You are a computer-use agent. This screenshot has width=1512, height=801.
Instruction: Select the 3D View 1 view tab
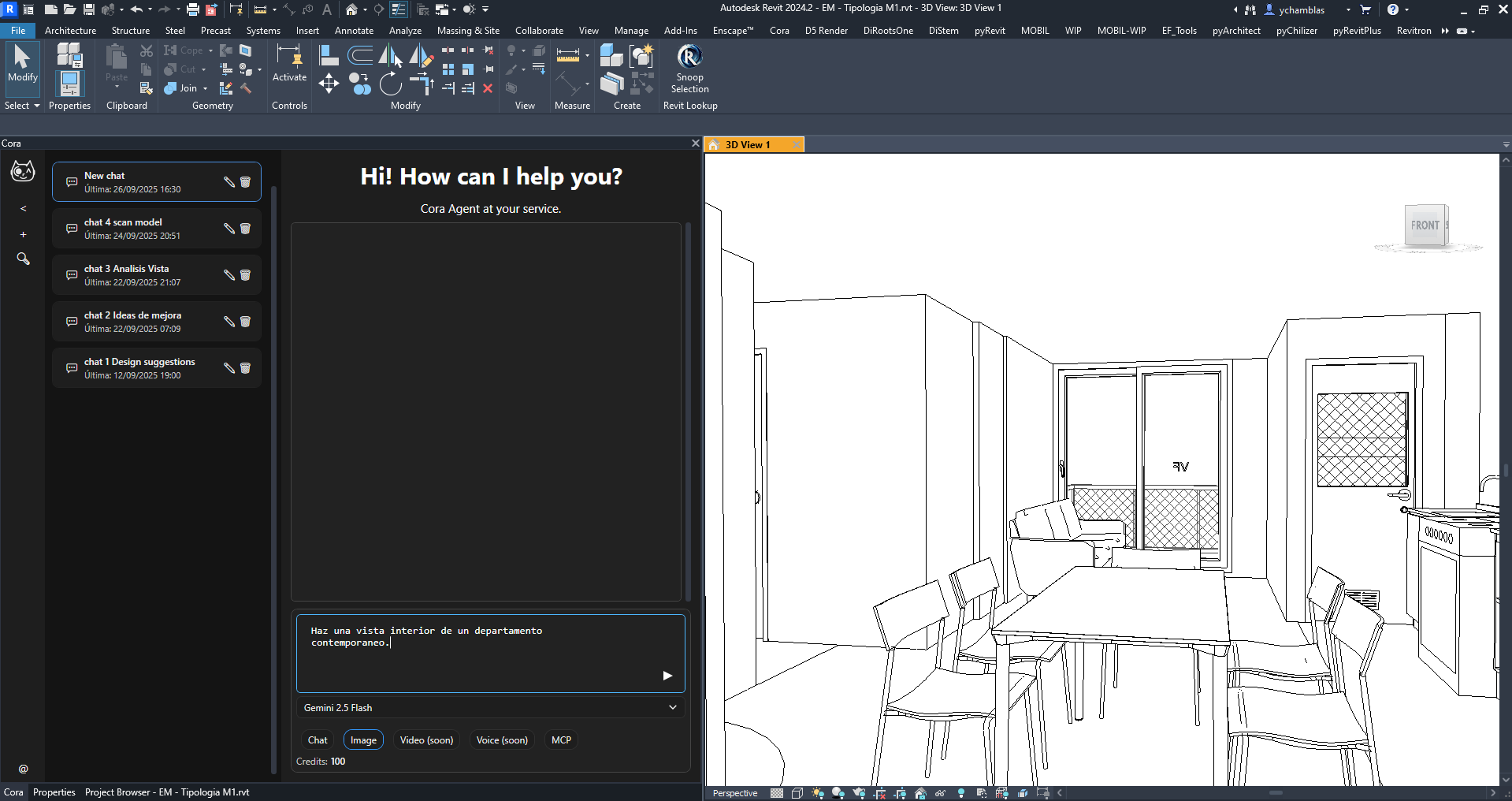[747, 144]
